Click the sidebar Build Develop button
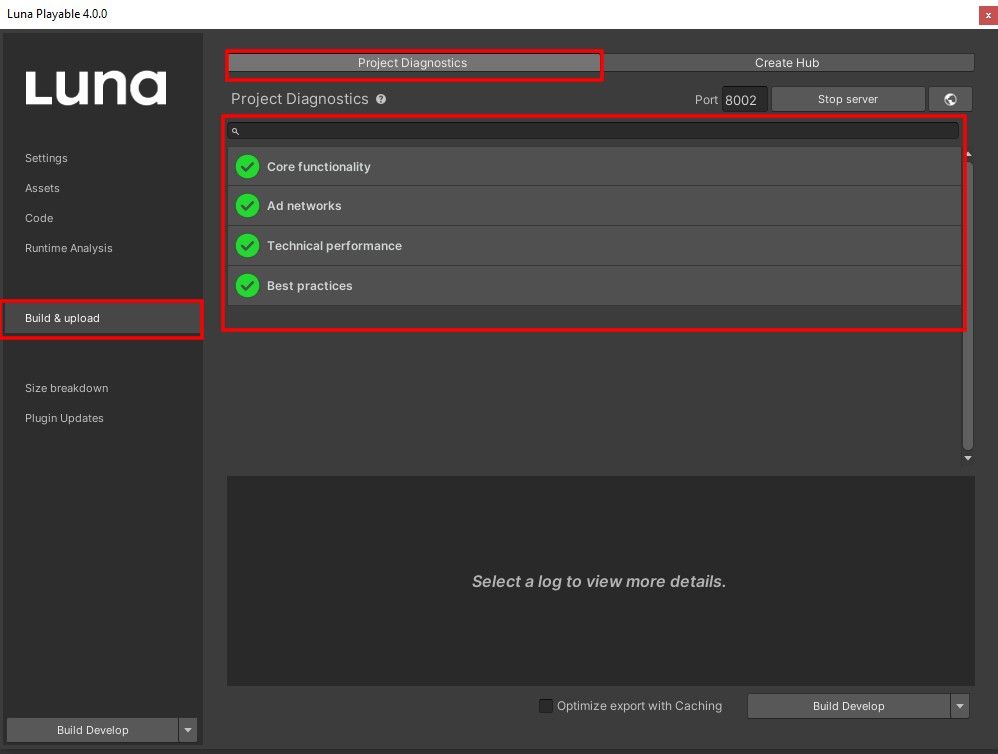Image resolution: width=998 pixels, height=754 pixels. coord(92,730)
